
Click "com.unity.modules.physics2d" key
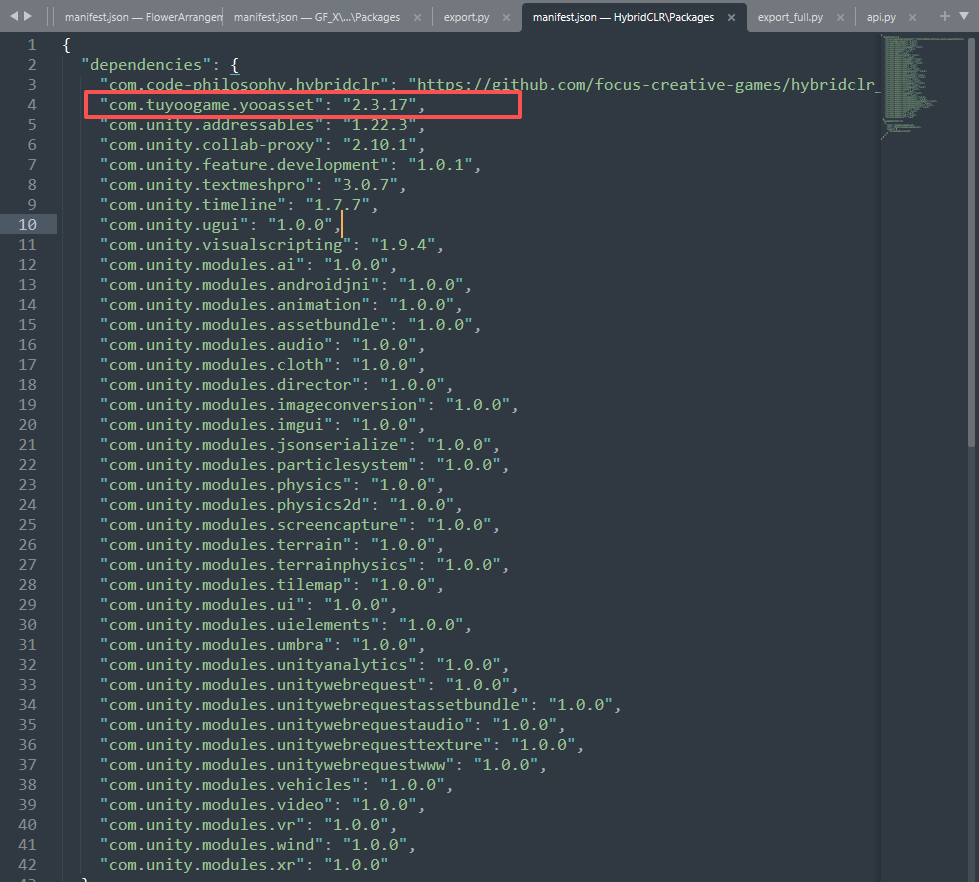click(235, 504)
